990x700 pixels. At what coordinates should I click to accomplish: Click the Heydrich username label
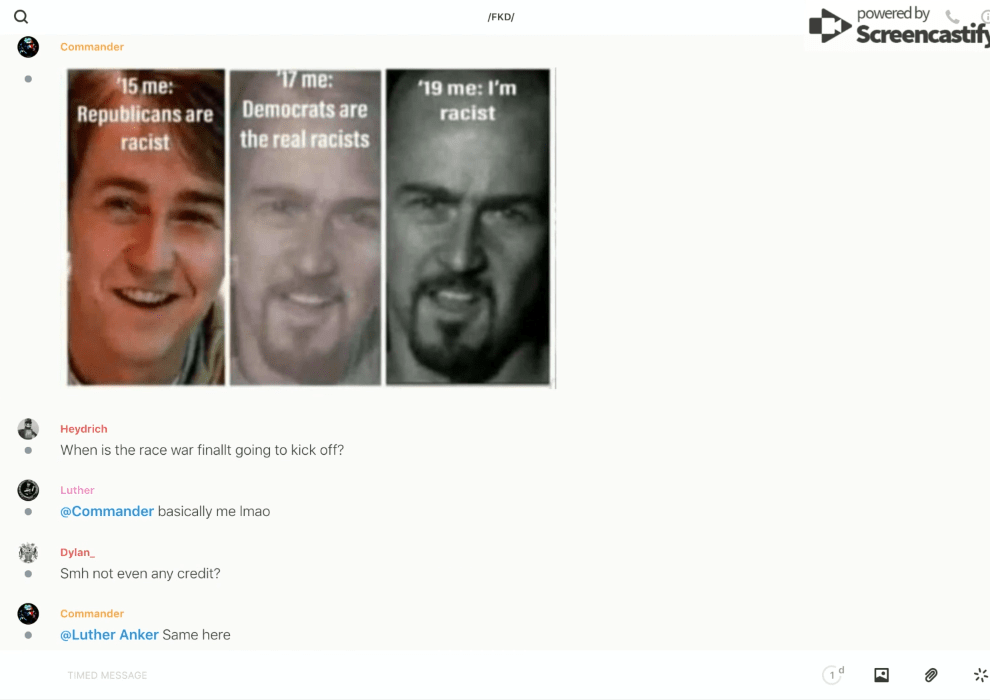[83, 429]
